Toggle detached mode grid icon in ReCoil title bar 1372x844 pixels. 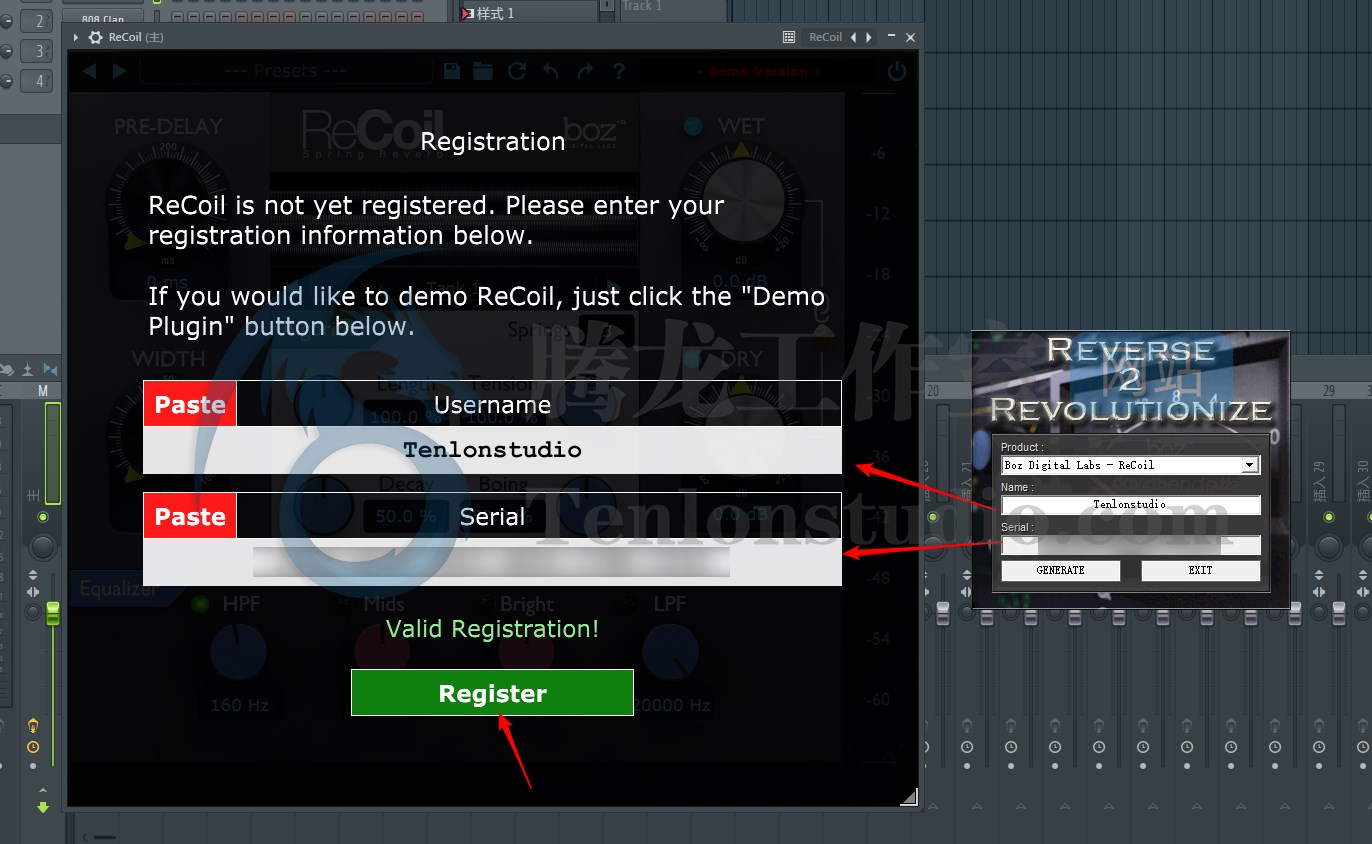pos(789,37)
